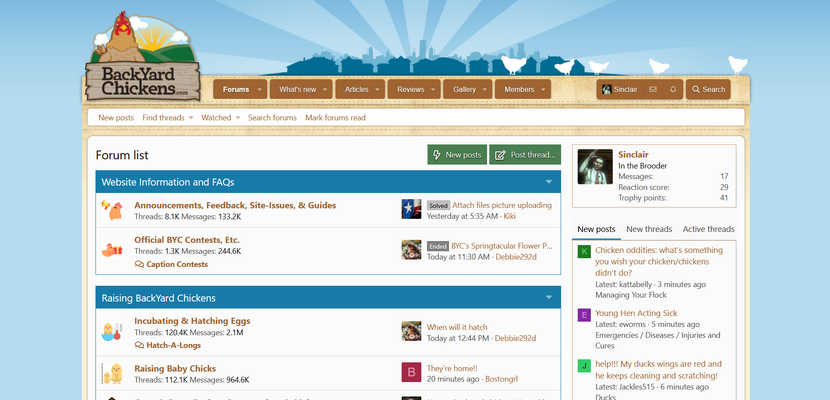830x400 pixels.
Task: Click the small Sinclair avatar in navigation bar
Action: pos(607,89)
